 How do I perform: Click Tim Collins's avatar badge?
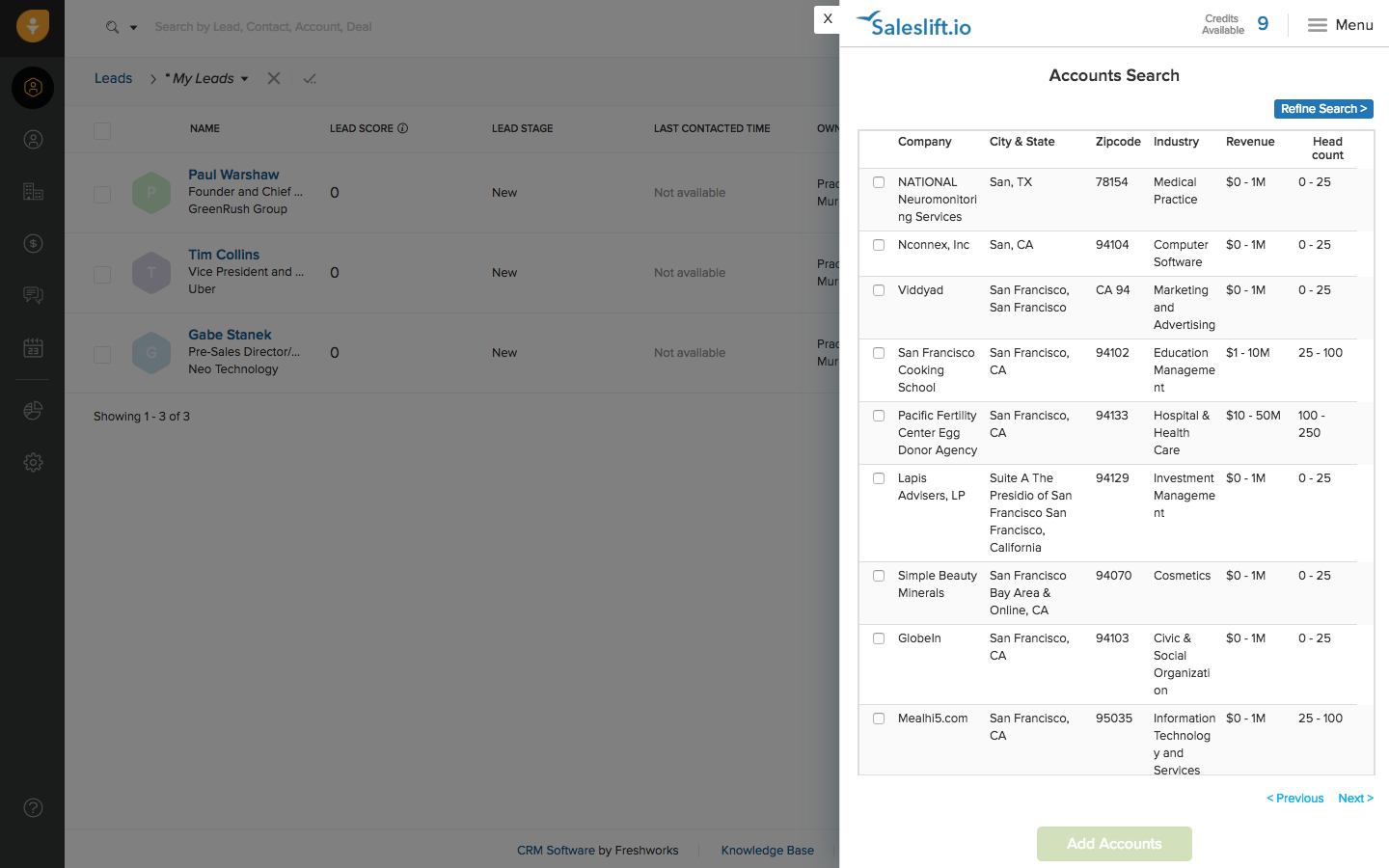151,273
